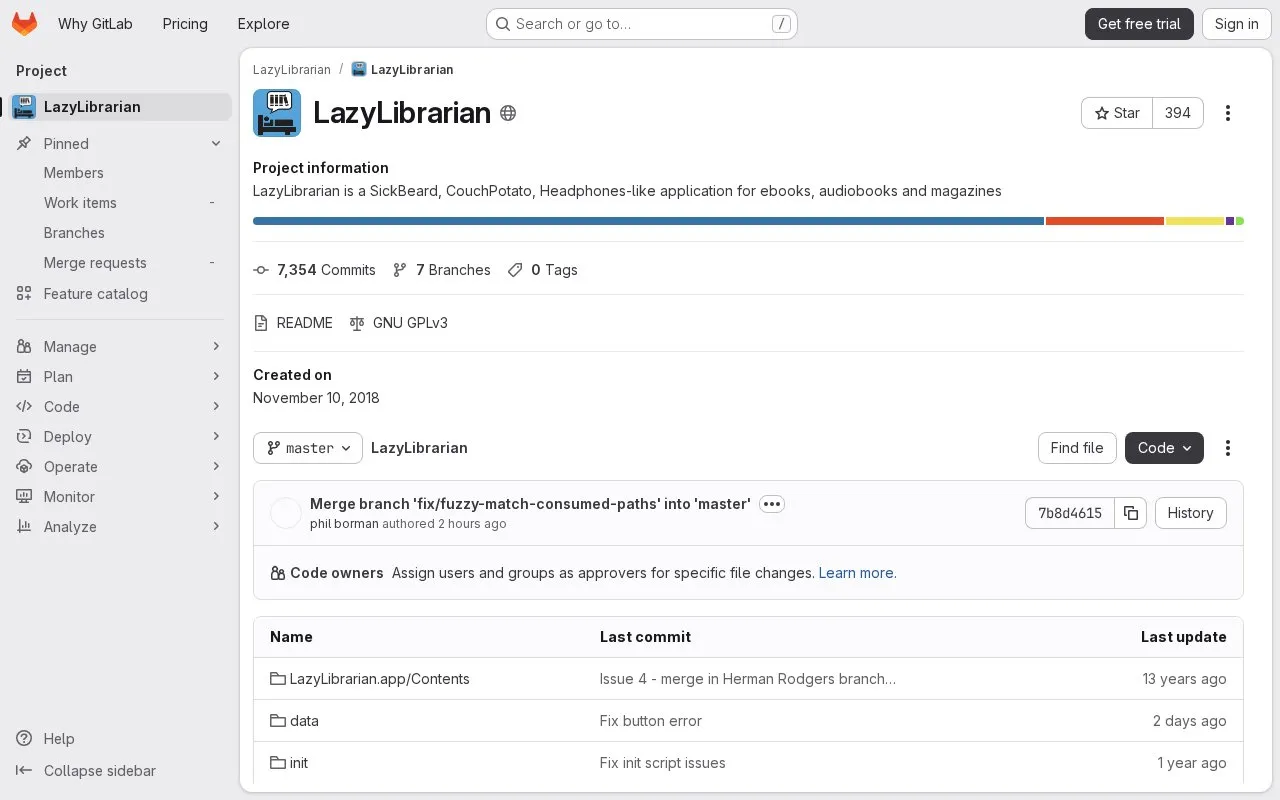The image size is (1280, 800).
Task: Click the large LazyLibrarian project avatar beside the title
Action: click(277, 113)
